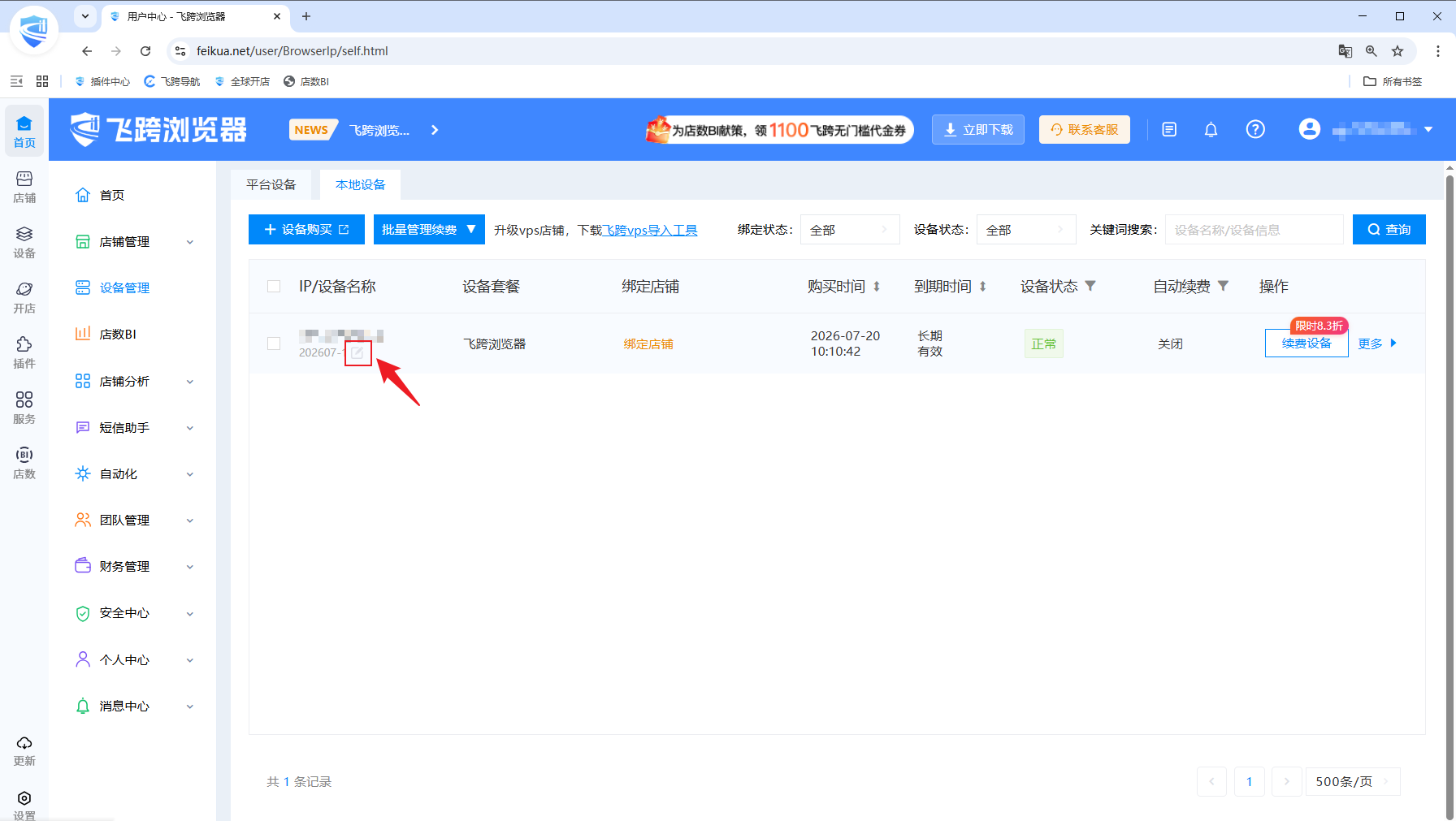Open the 设备 icon in left rail
The width and height of the screenshot is (1456, 821).
coord(24,242)
